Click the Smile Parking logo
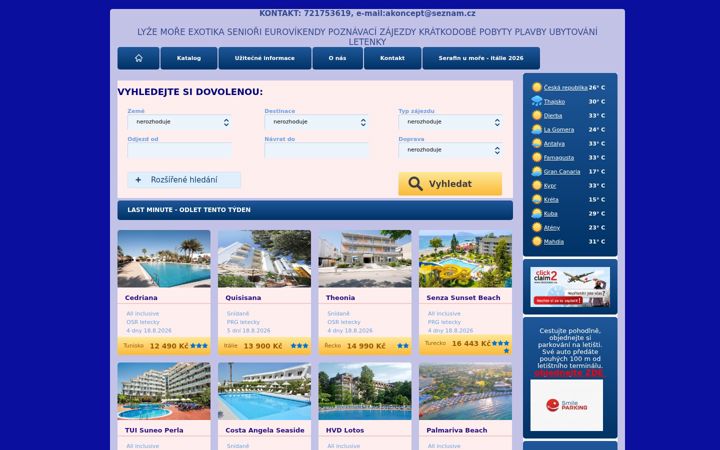This screenshot has width=720, height=450. (567, 405)
